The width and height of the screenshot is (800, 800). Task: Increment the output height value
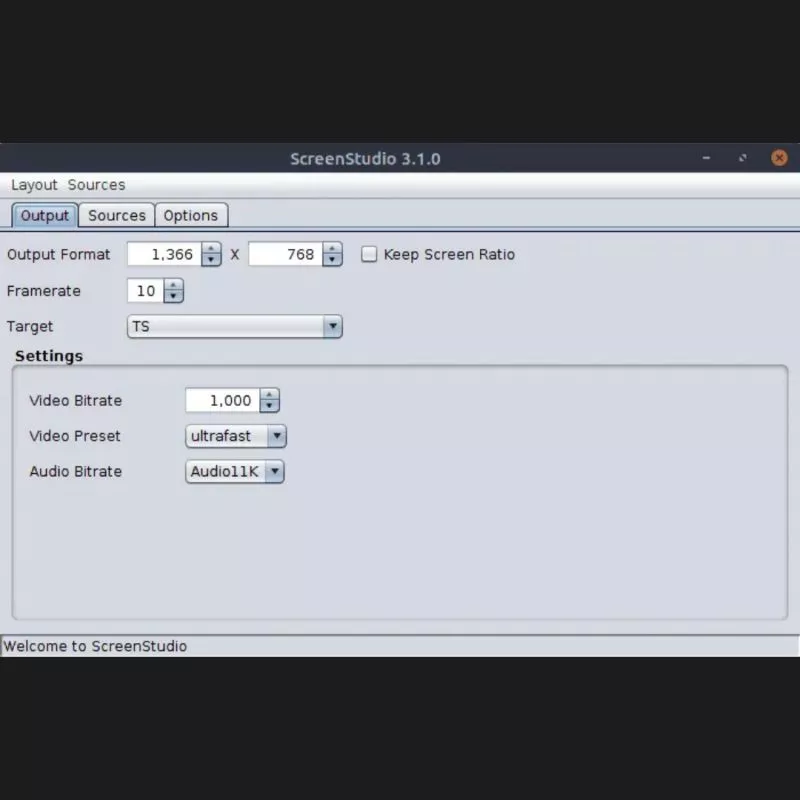tap(330, 249)
